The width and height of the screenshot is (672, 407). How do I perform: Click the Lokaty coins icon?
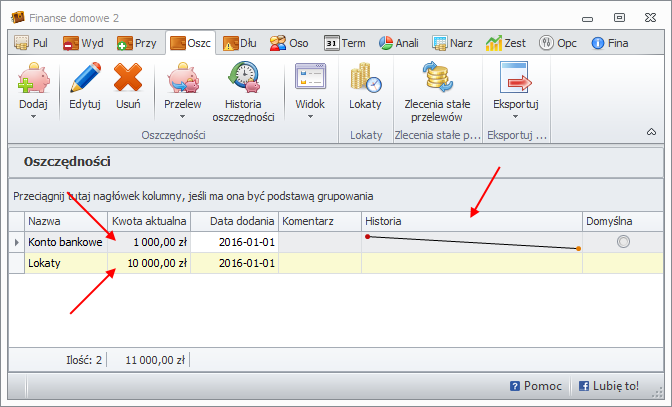365,78
